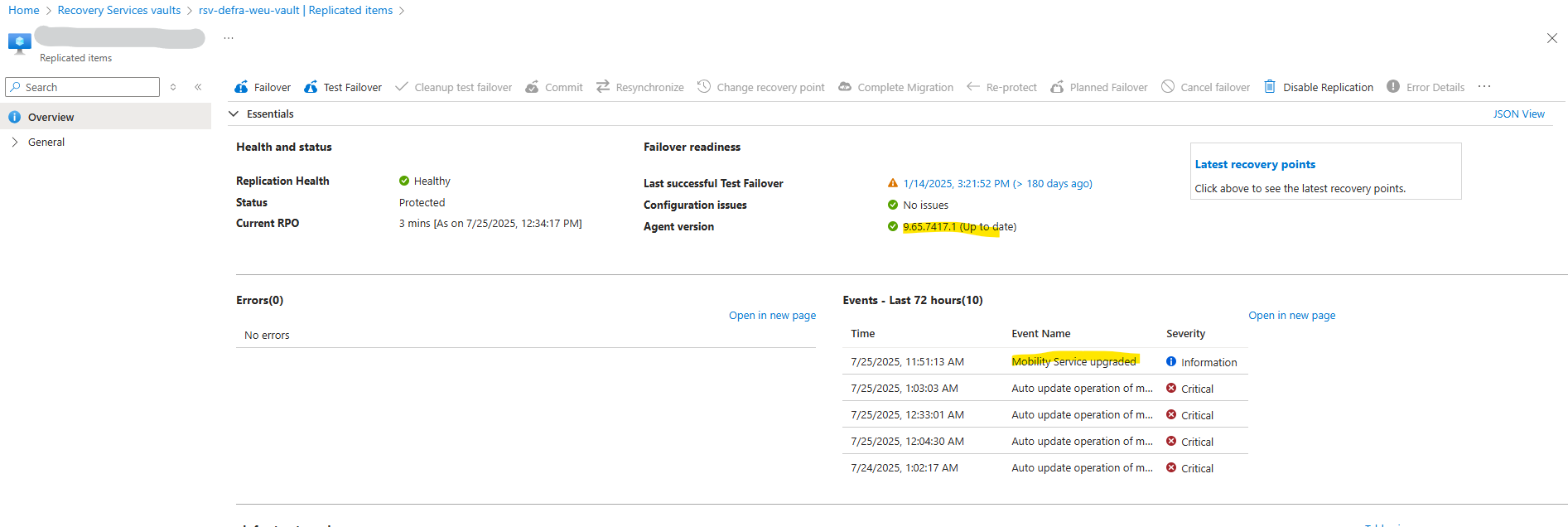Click the Severity column header
1568x527 pixels.
click(x=1185, y=334)
